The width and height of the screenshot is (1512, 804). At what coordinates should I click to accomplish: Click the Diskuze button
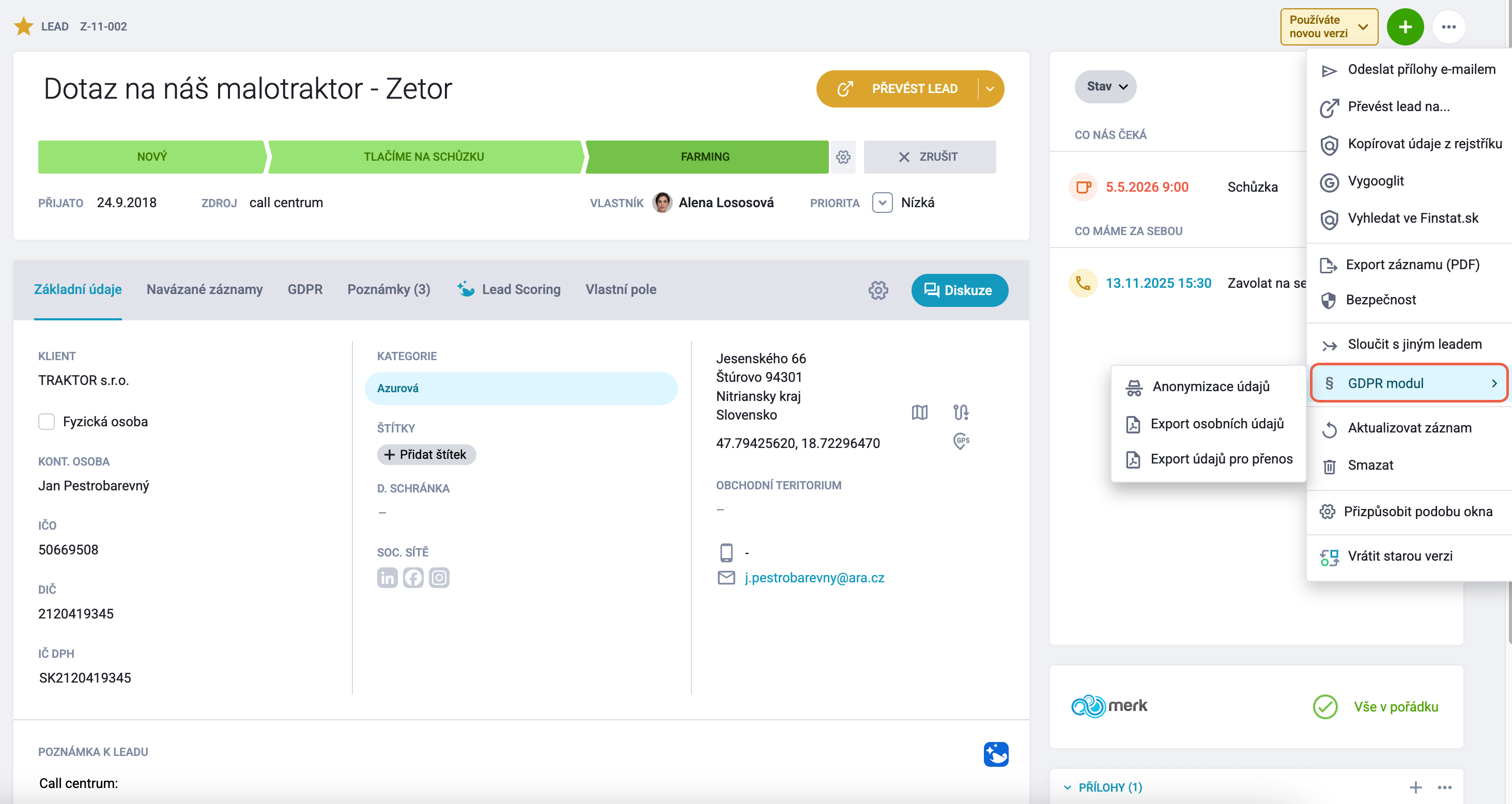tap(960, 290)
